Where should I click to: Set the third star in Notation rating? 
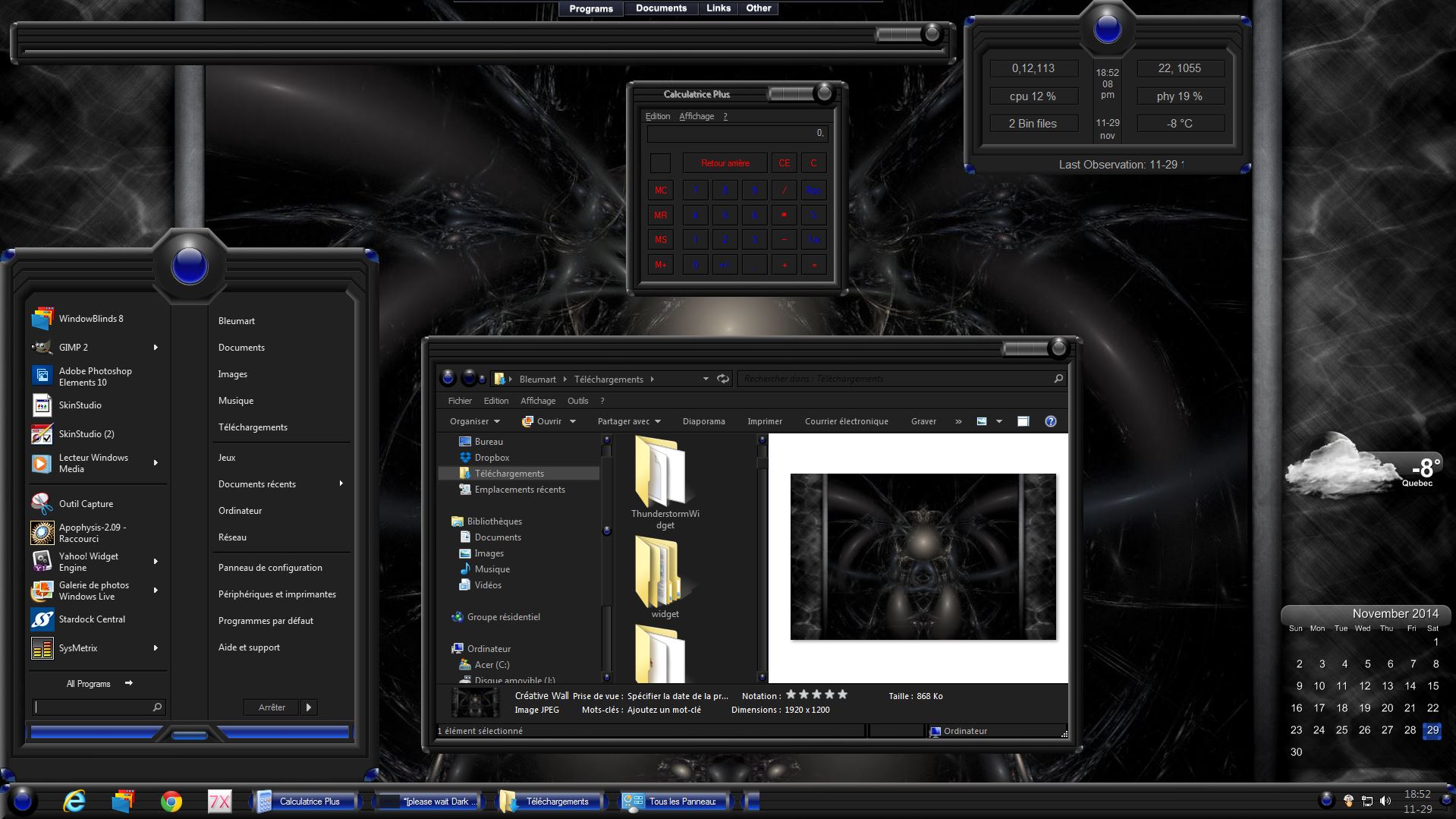pyautogui.click(x=817, y=695)
